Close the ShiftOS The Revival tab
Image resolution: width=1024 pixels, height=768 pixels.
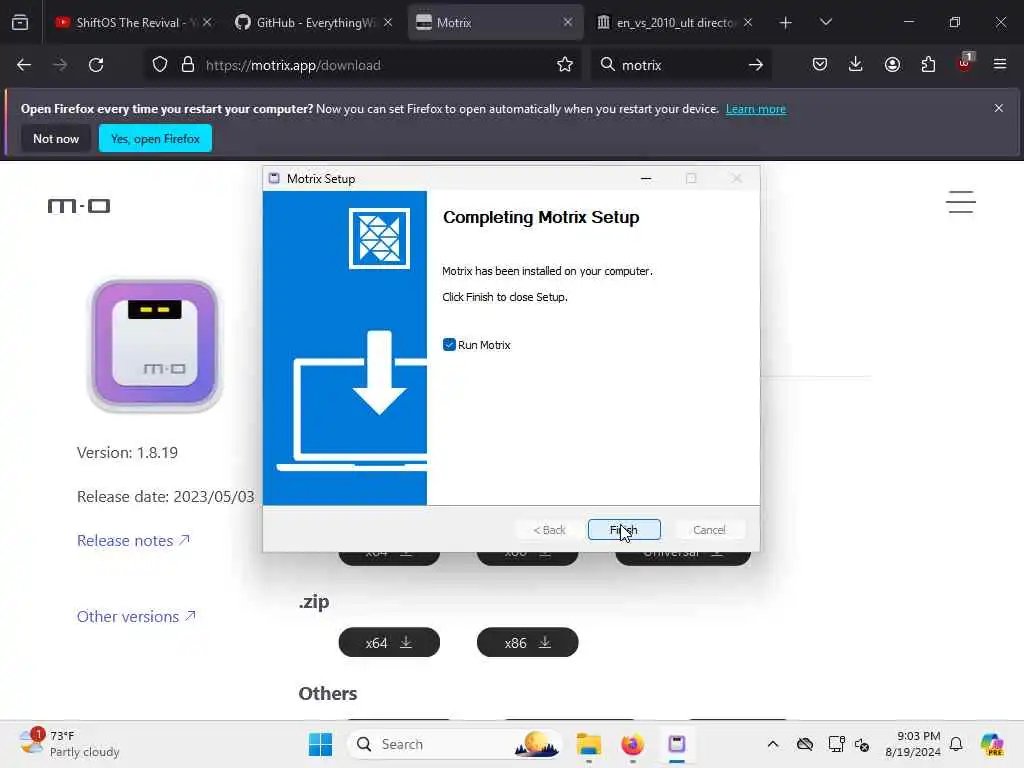[207, 22]
